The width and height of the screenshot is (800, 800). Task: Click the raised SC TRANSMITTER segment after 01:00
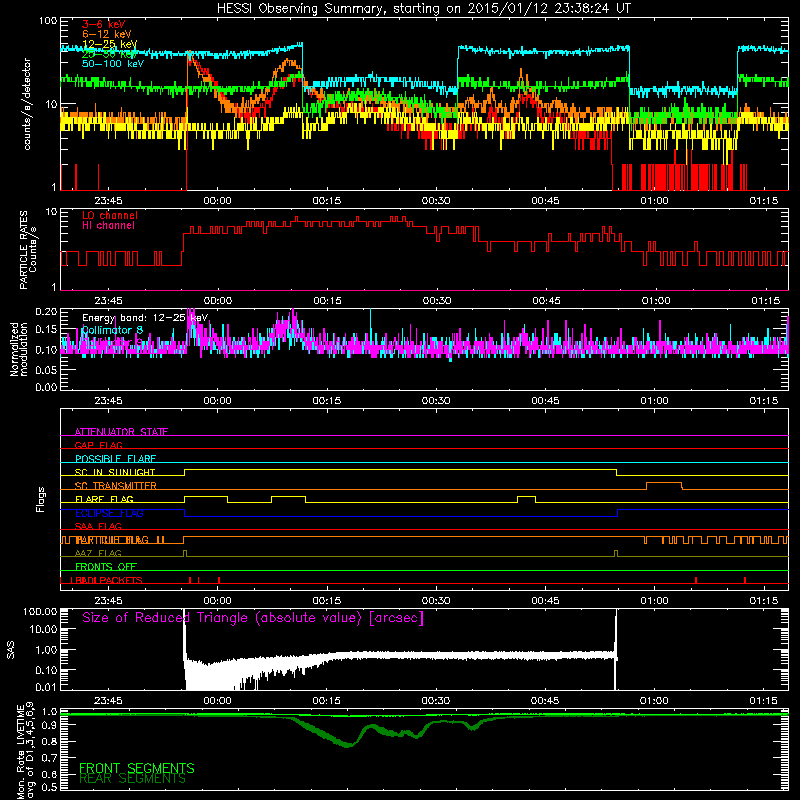(x=664, y=483)
